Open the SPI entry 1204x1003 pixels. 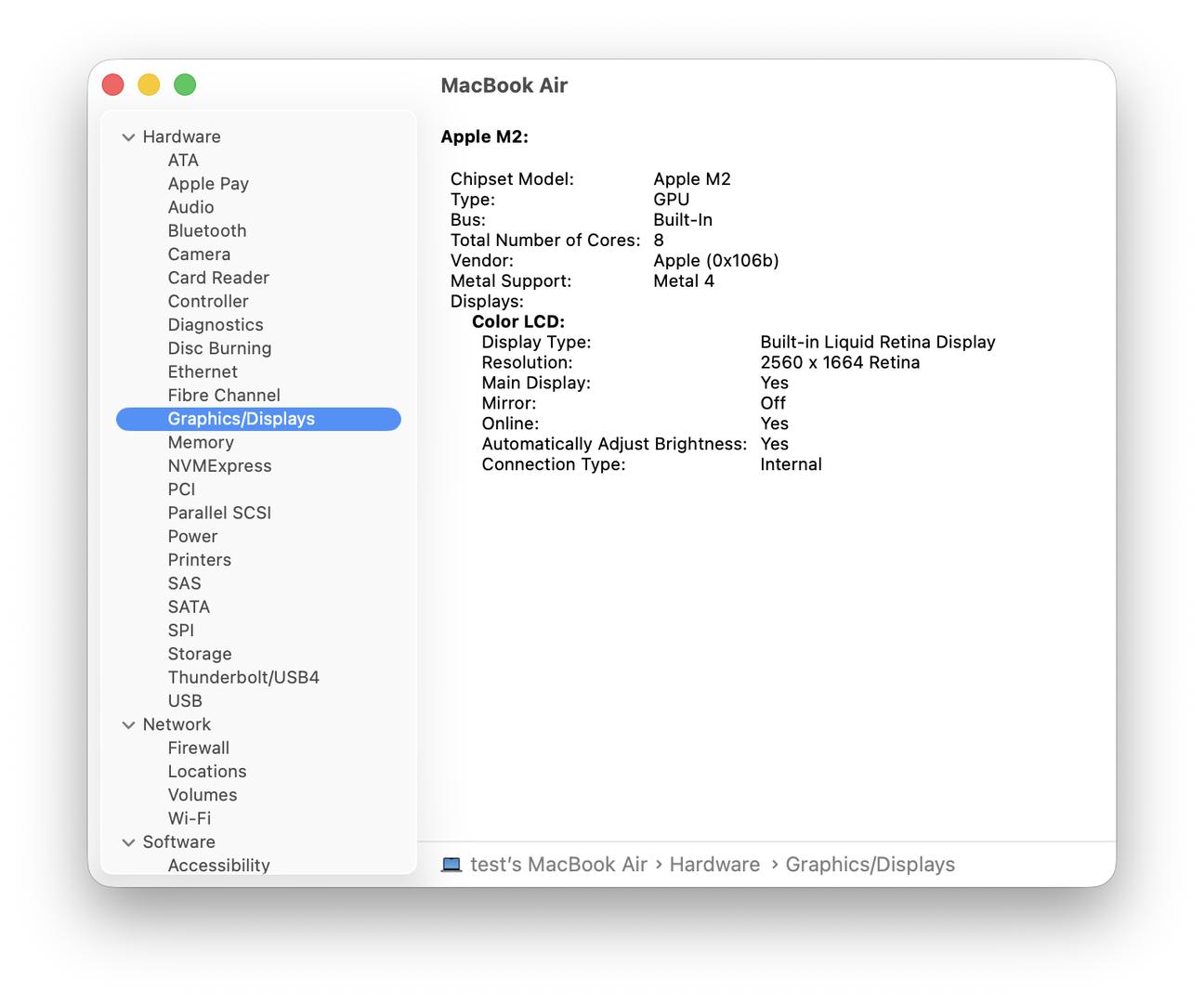180,631
